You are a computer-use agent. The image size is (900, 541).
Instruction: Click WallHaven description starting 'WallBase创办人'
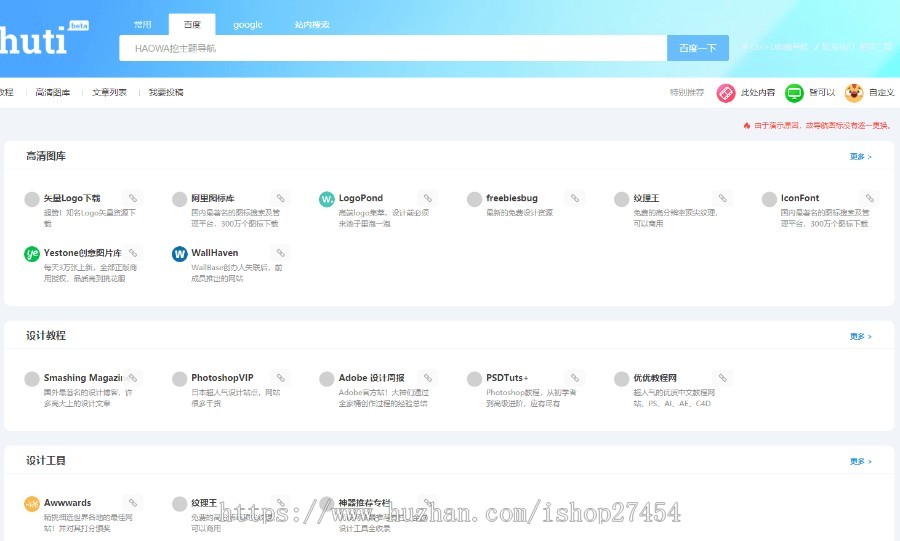coord(236,273)
